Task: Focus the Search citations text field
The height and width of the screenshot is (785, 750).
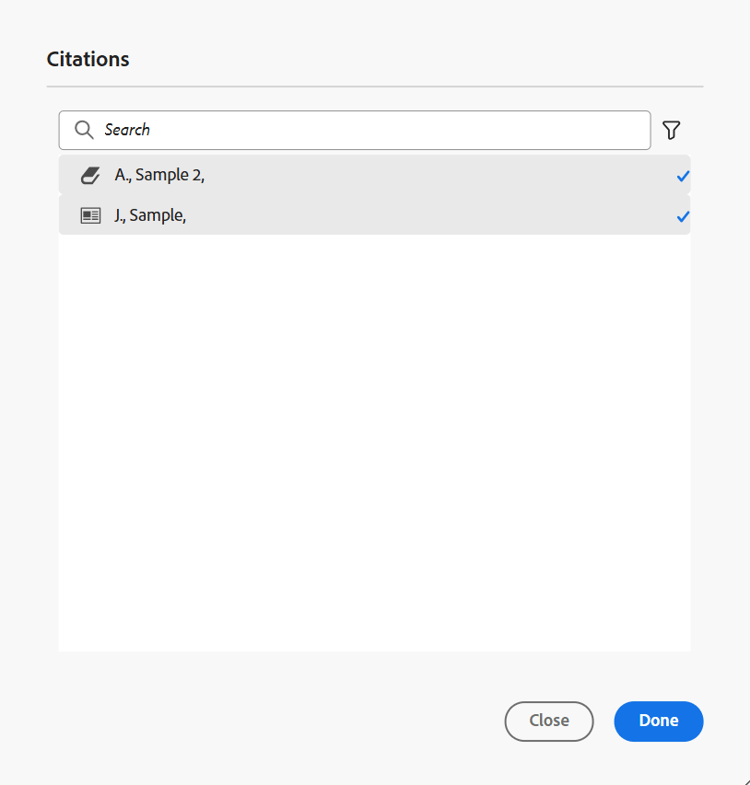Action: click(x=354, y=130)
